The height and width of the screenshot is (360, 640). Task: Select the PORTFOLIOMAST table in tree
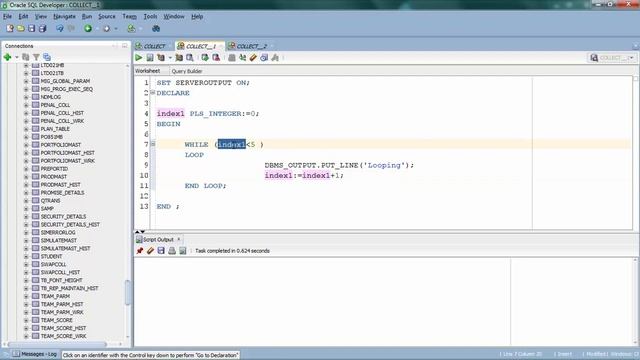(x=60, y=145)
